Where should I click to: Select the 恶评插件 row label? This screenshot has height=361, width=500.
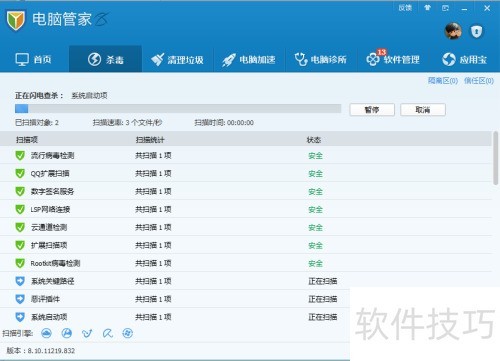click(x=45, y=299)
